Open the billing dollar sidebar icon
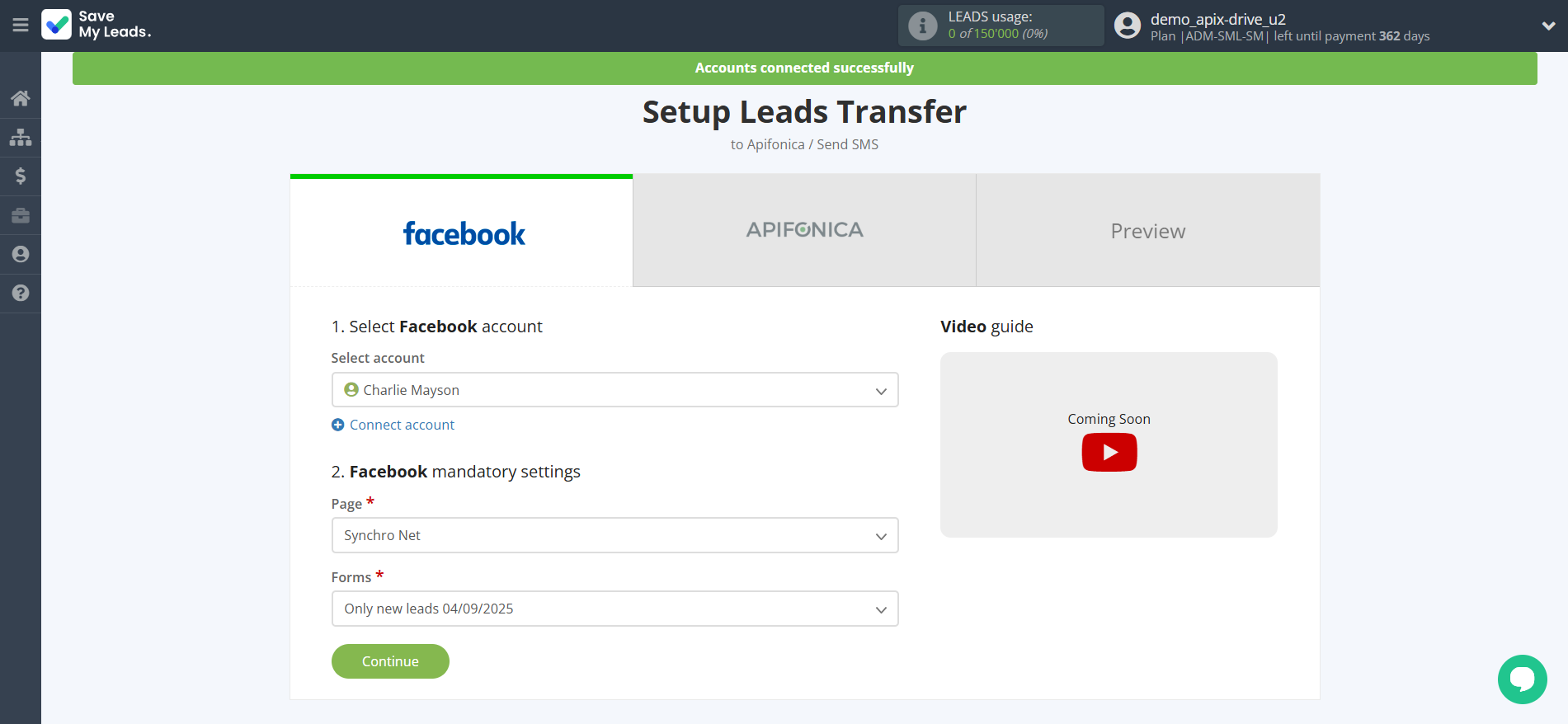The width and height of the screenshot is (1568, 724). pyautogui.click(x=21, y=176)
